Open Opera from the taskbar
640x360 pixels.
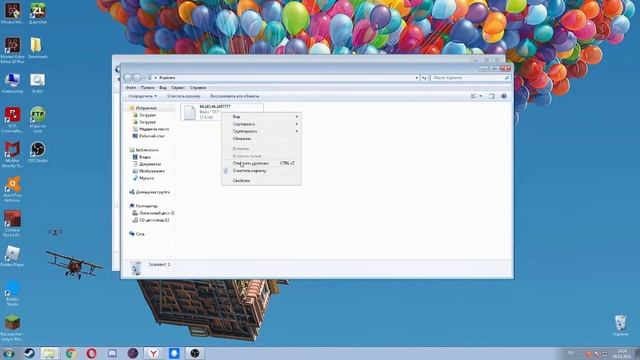coord(91,353)
